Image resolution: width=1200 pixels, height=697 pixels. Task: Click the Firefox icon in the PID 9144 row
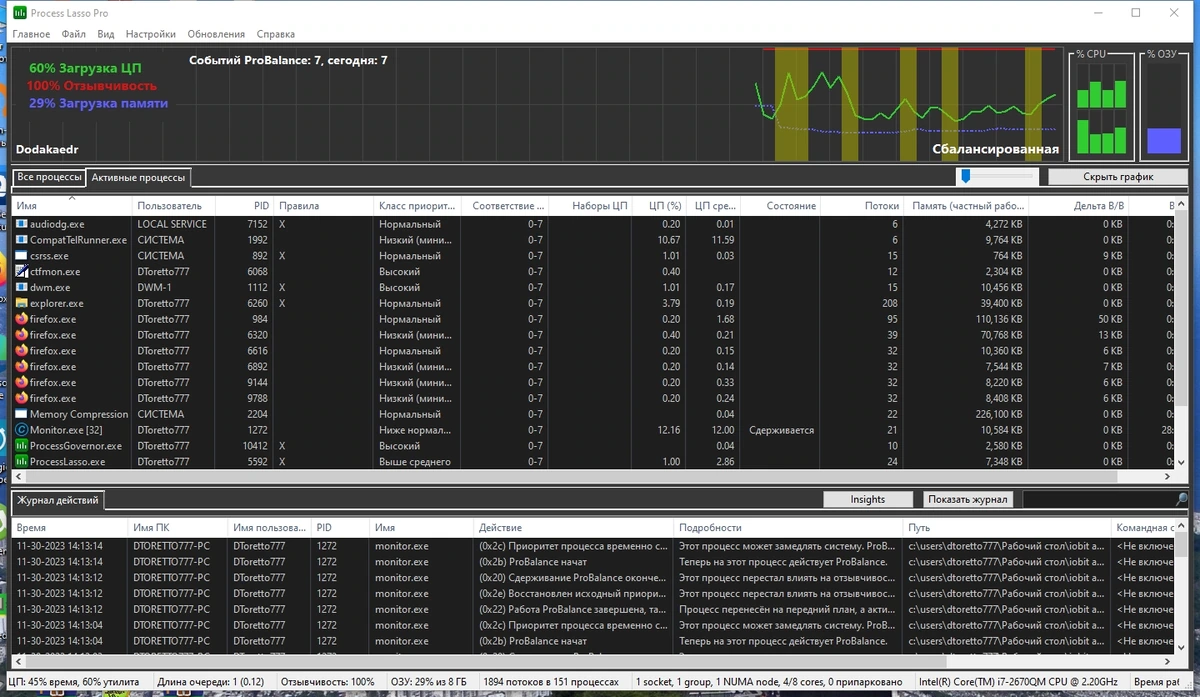pos(21,383)
